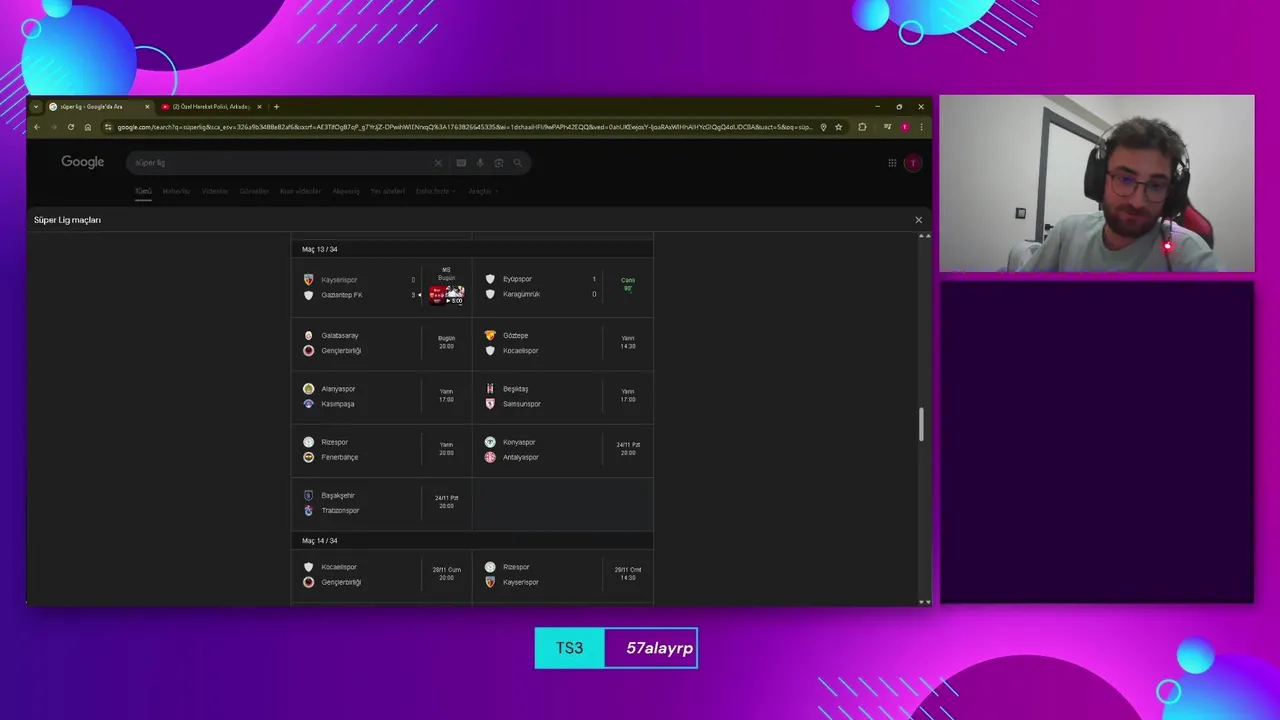Click the 'Canlı 90'' live status text
The image size is (1280, 720).
tap(628, 284)
